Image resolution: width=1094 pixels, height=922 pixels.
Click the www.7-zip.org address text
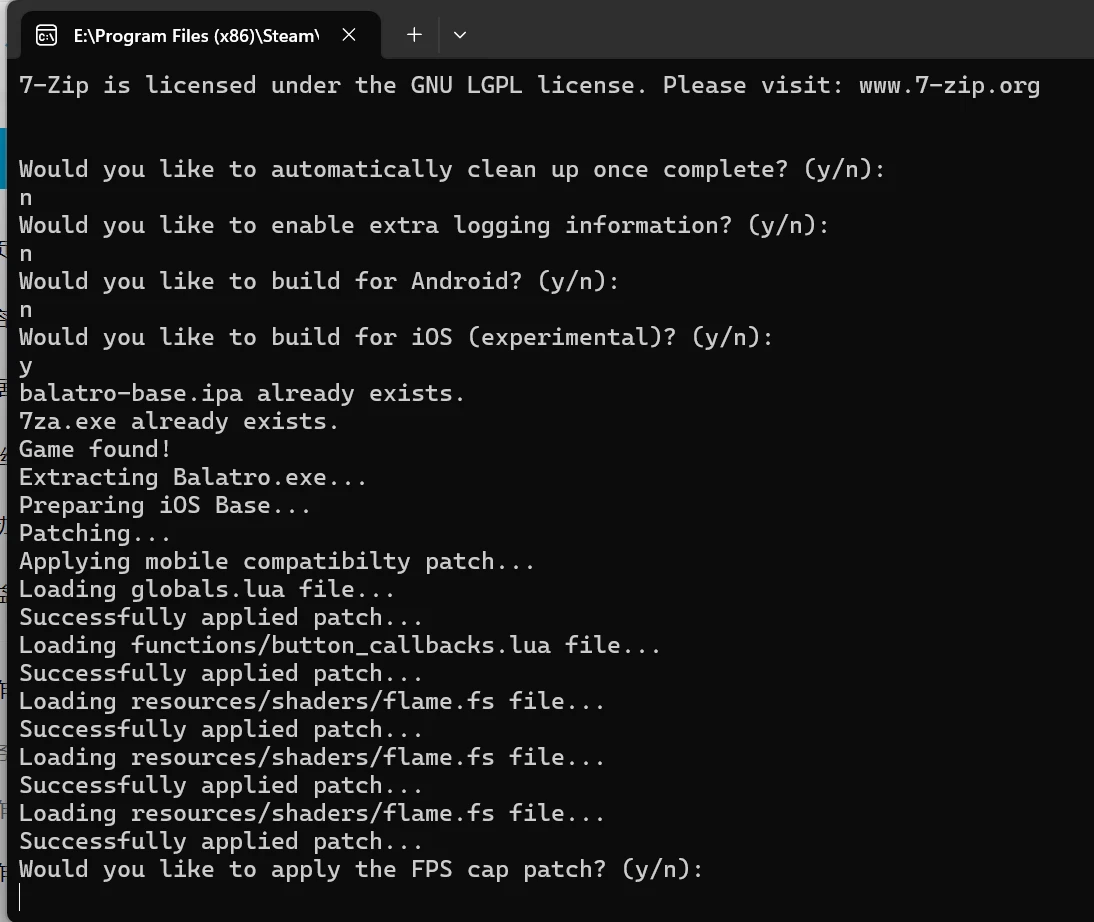click(x=949, y=86)
